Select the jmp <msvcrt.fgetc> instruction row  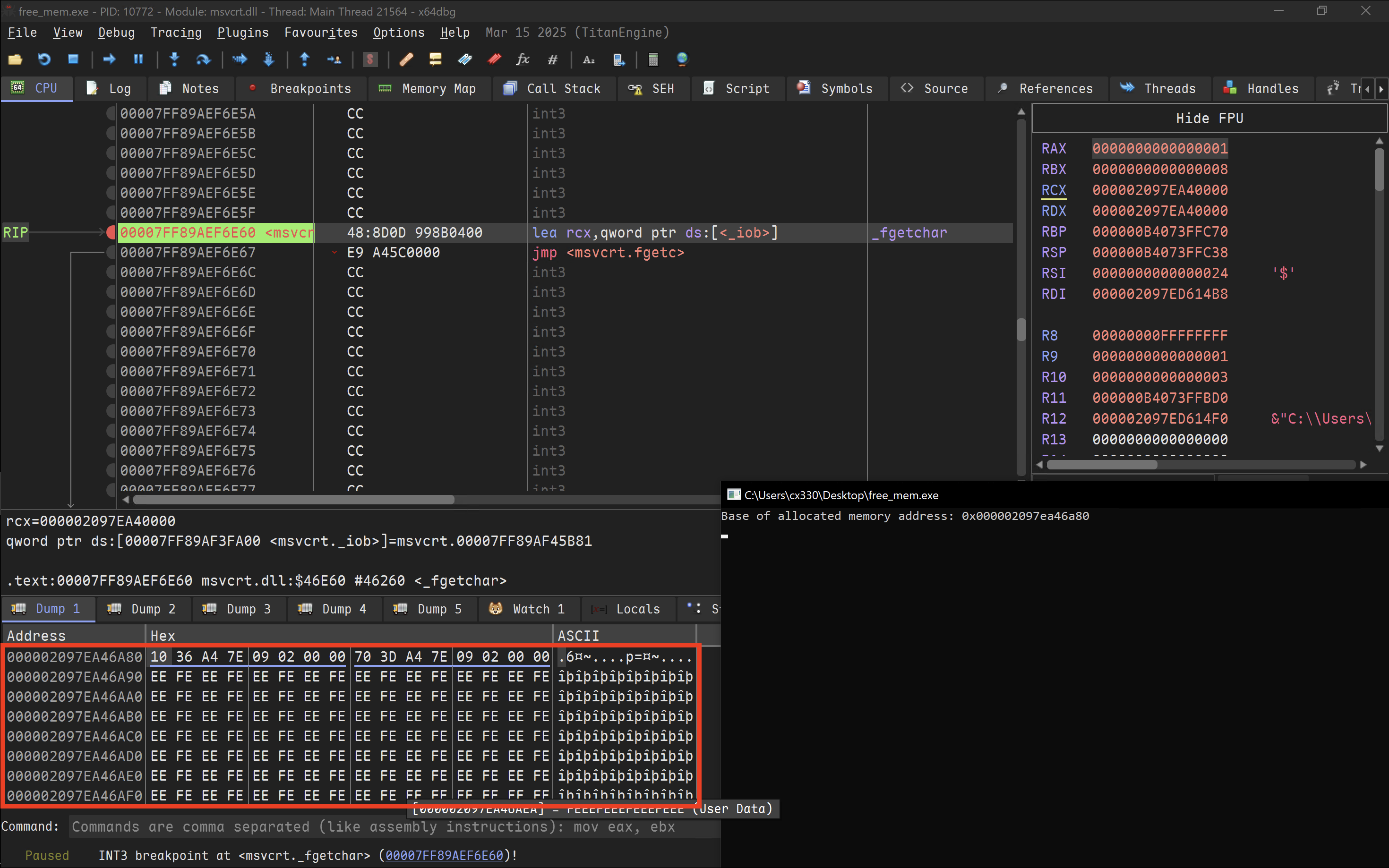click(x=608, y=253)
